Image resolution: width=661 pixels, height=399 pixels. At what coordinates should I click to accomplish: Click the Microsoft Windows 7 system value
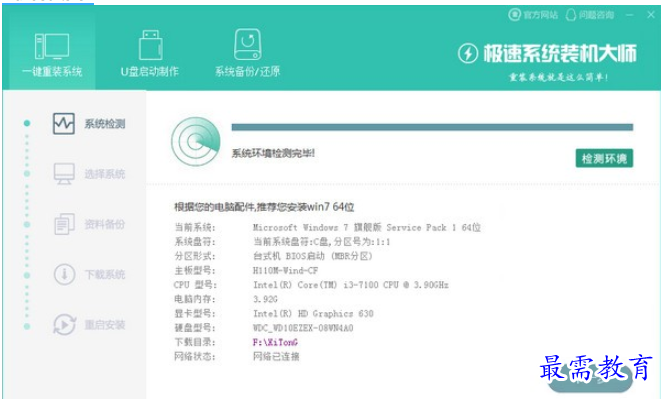tap(367, 227)
